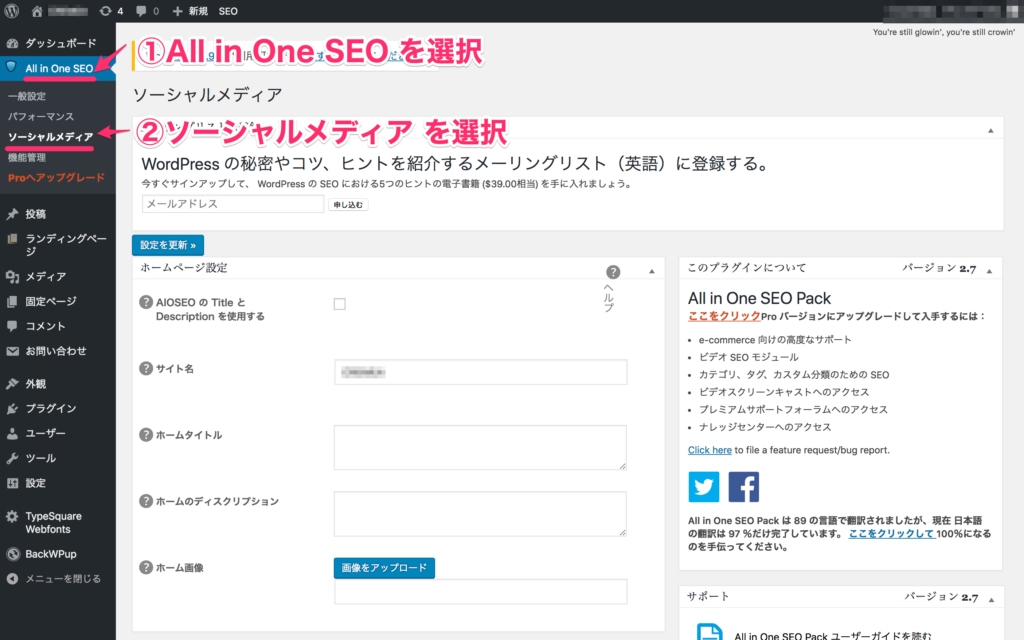
Task: Open Dashboard gauge icon in sidebar
Action: click(x=12, y=43)
